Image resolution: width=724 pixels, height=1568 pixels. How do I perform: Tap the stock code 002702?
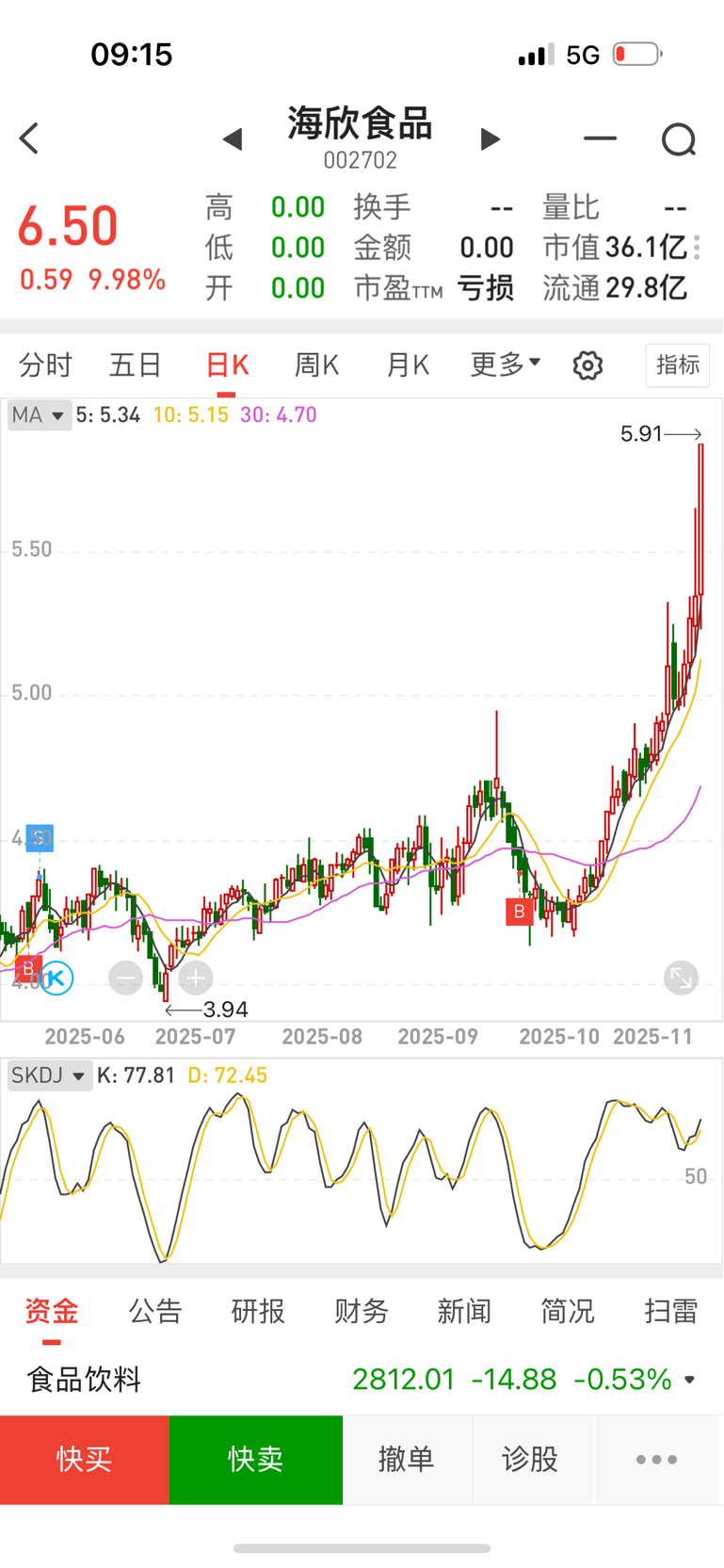point(361,161)
